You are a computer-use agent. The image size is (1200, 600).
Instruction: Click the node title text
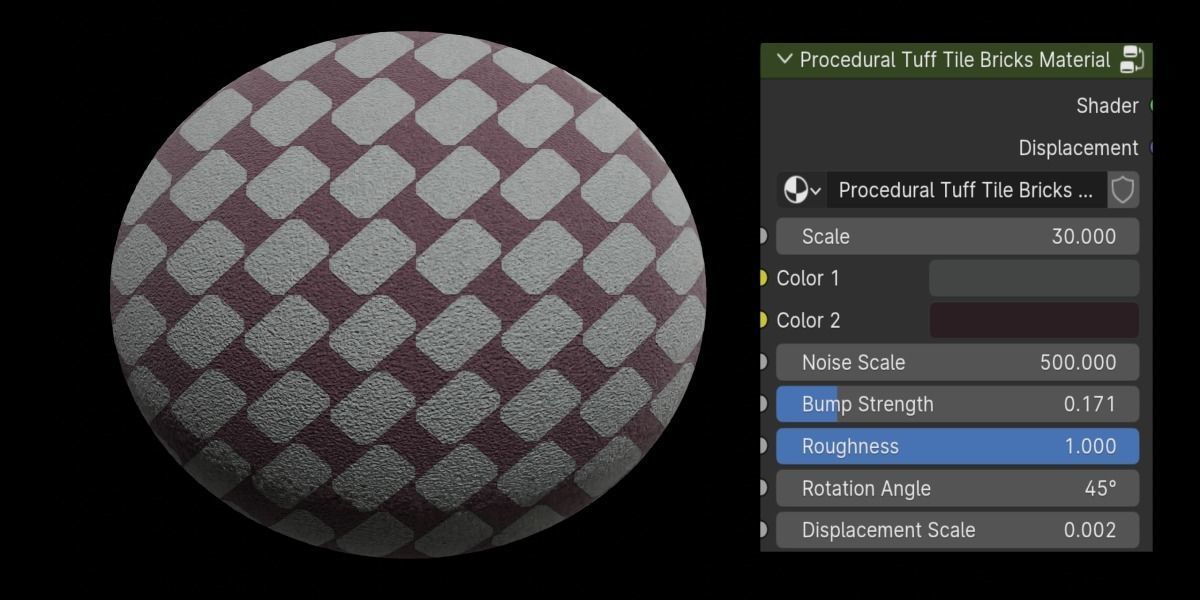click(x=955, y=60)
